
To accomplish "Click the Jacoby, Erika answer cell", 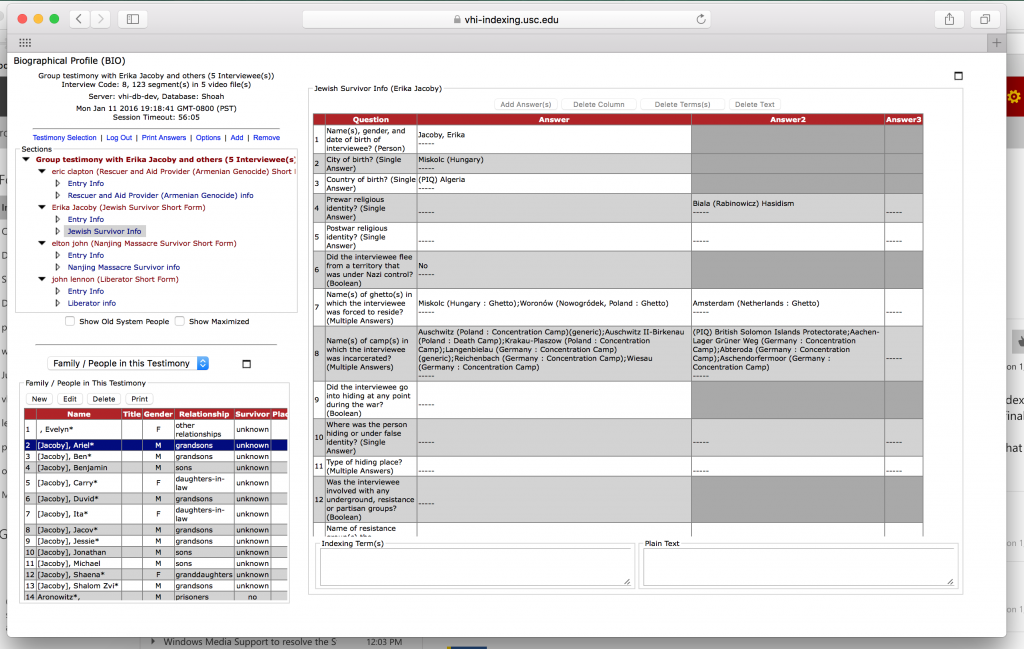I will [554, 139].
